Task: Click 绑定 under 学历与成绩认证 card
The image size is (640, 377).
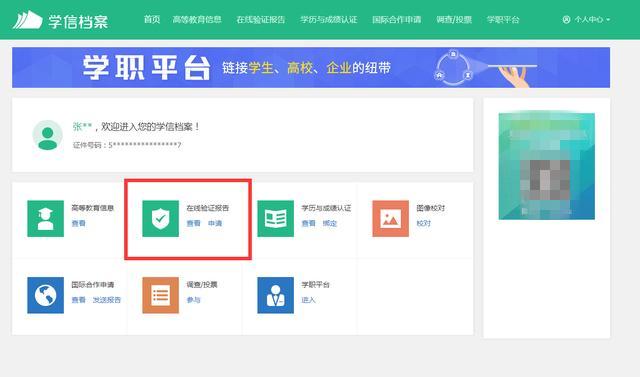Action: point(330,223)
